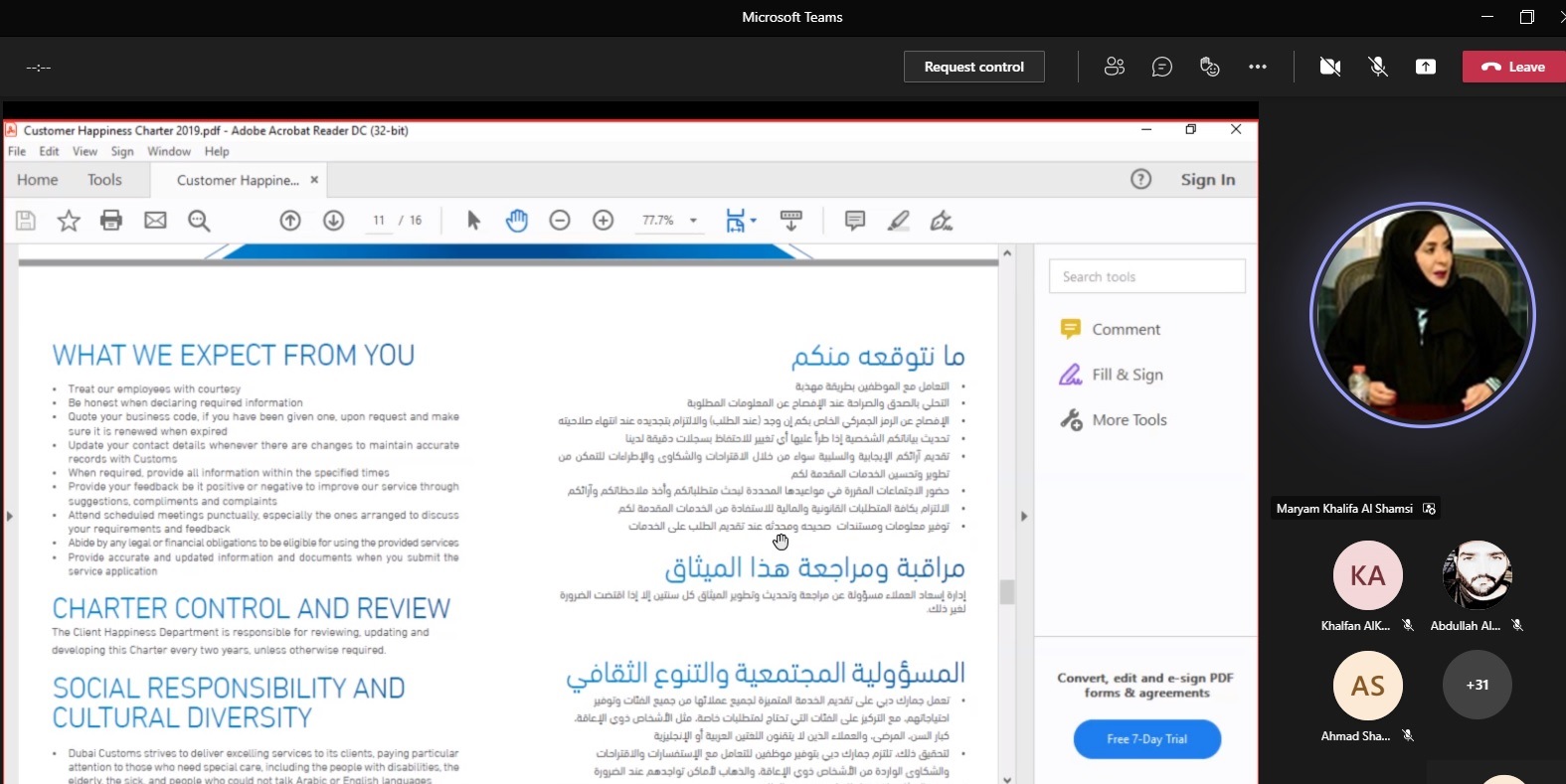
Task: Open More Tools in side panel
Action: click(x=1114, y=420)
